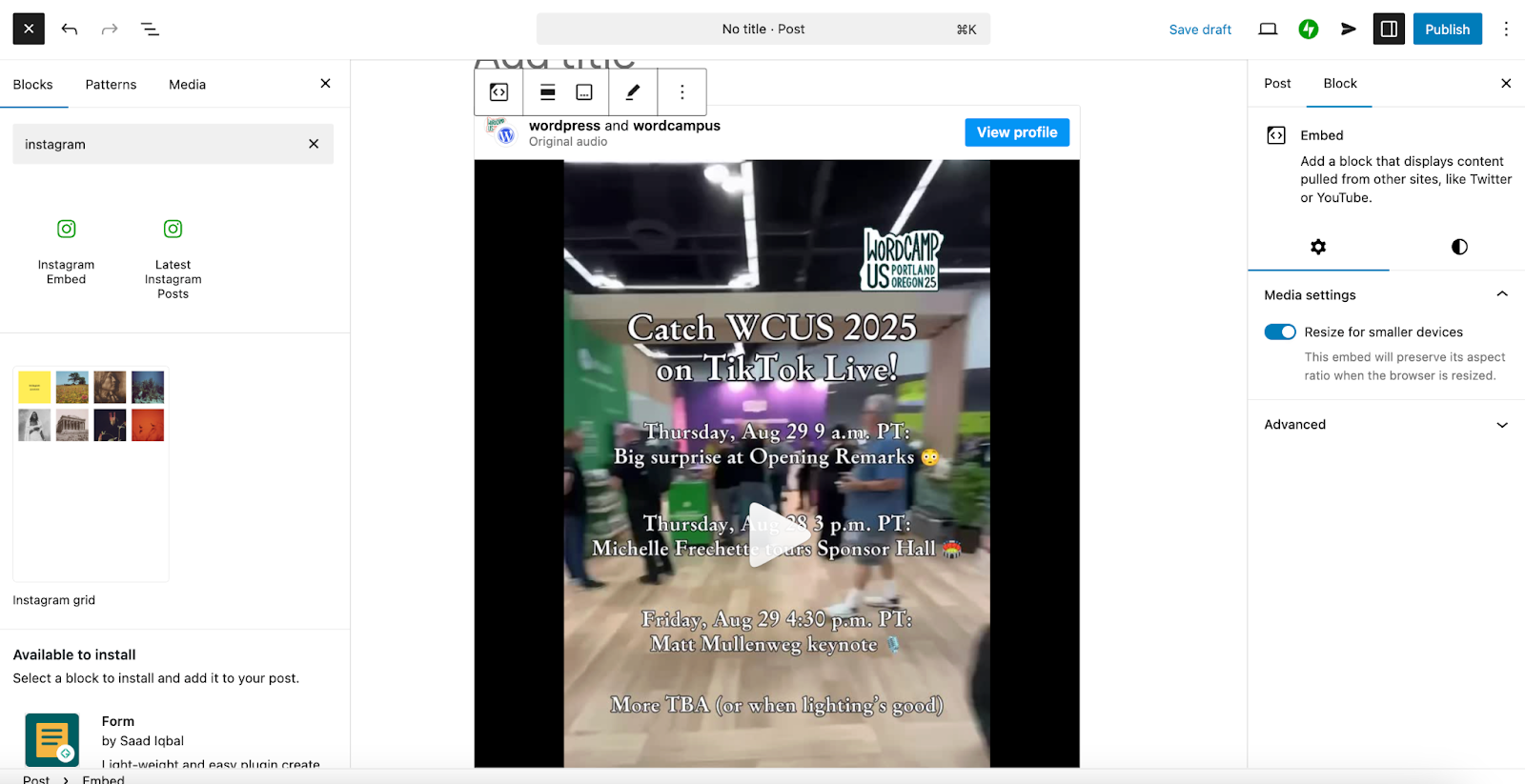Click the Embed icon in sidebar

[x=1276, y=135]
